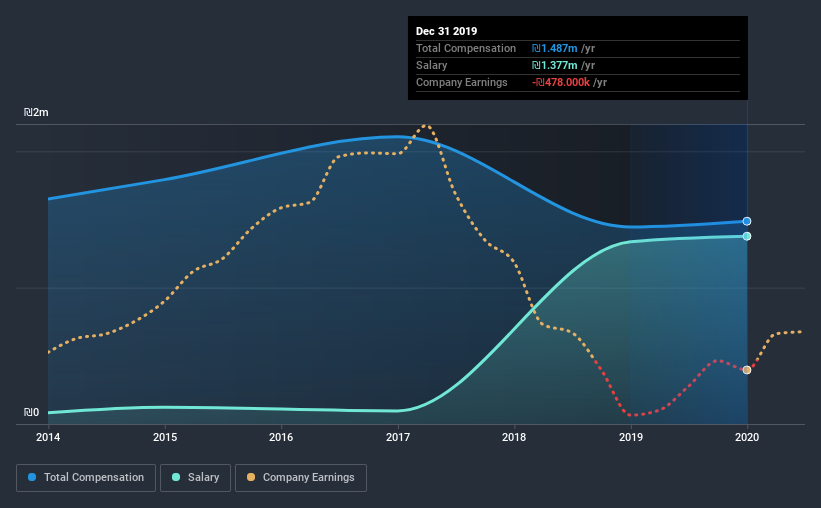Click the Company Earnings tooltip row label
Screen dimensions: 821x508
462,82
